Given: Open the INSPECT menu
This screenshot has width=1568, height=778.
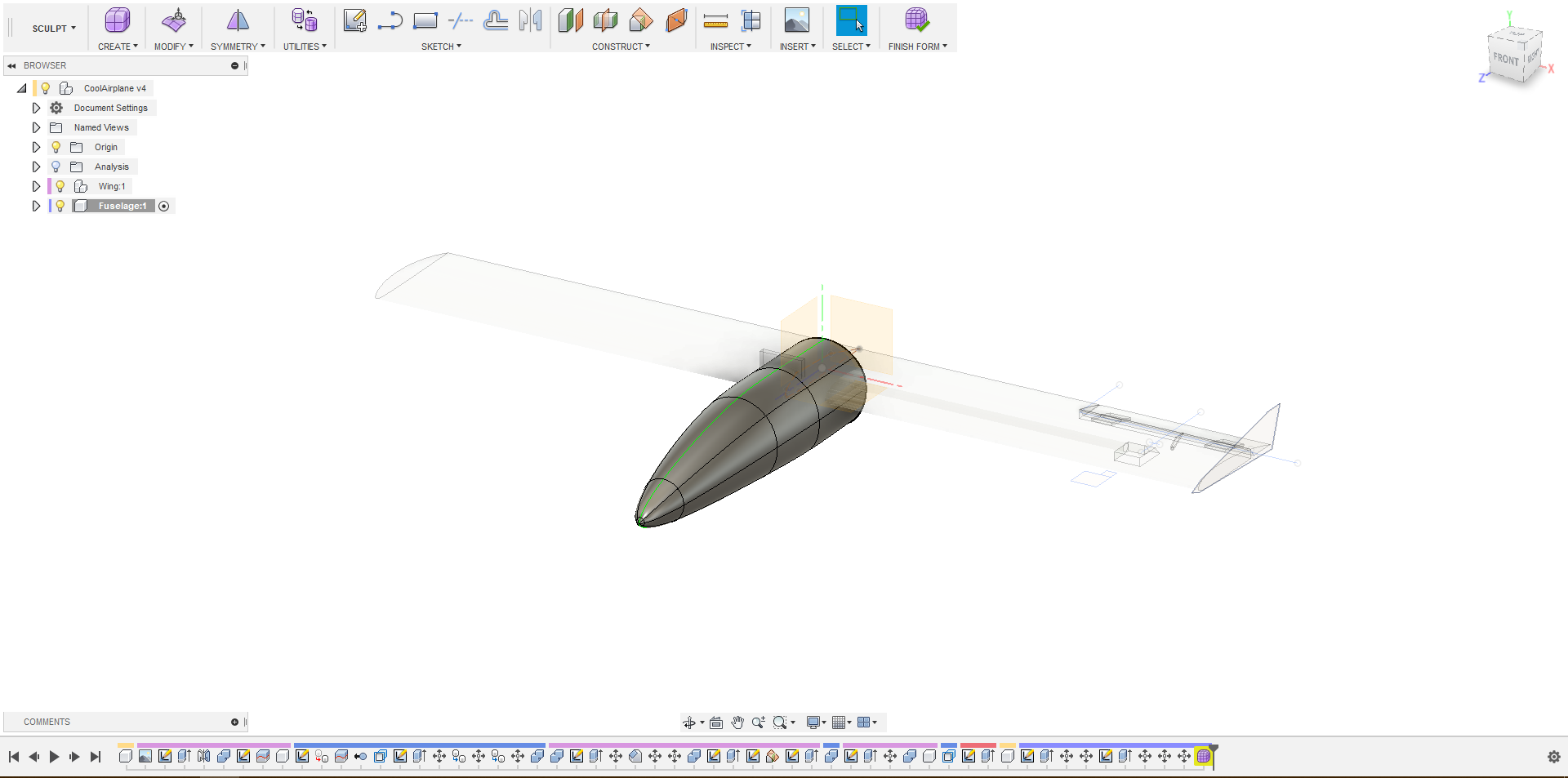Looking at the screenshot, I should pos(730,47).
